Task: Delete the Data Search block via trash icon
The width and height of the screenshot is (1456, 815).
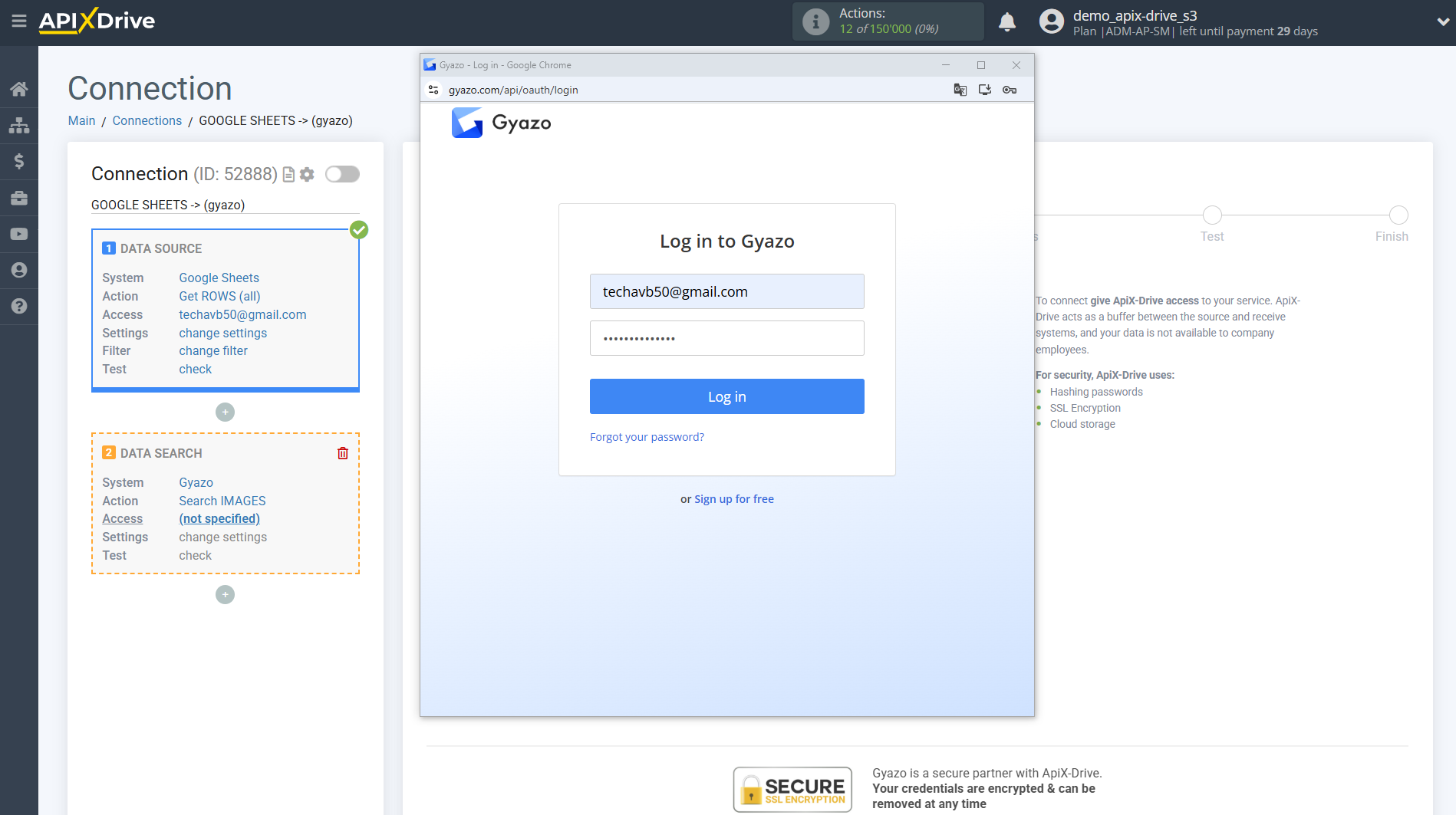Action: click(342, 453)
